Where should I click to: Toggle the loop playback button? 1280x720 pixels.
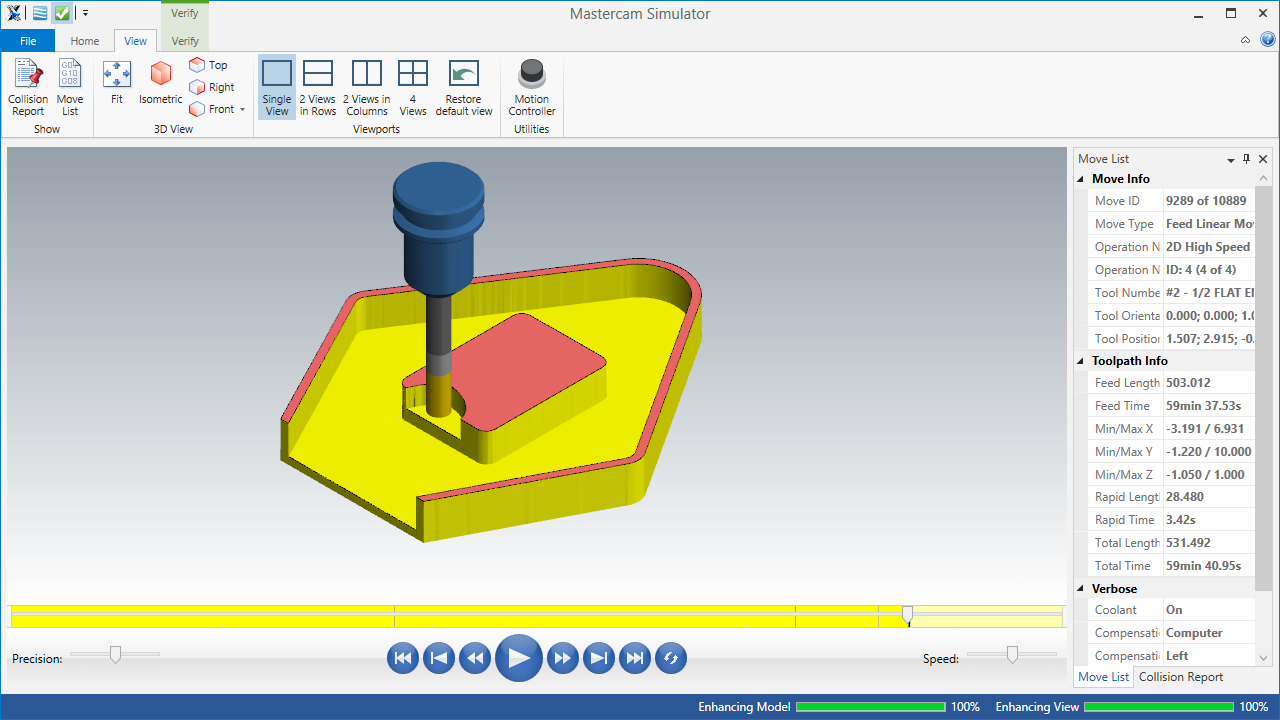[671, 658]
